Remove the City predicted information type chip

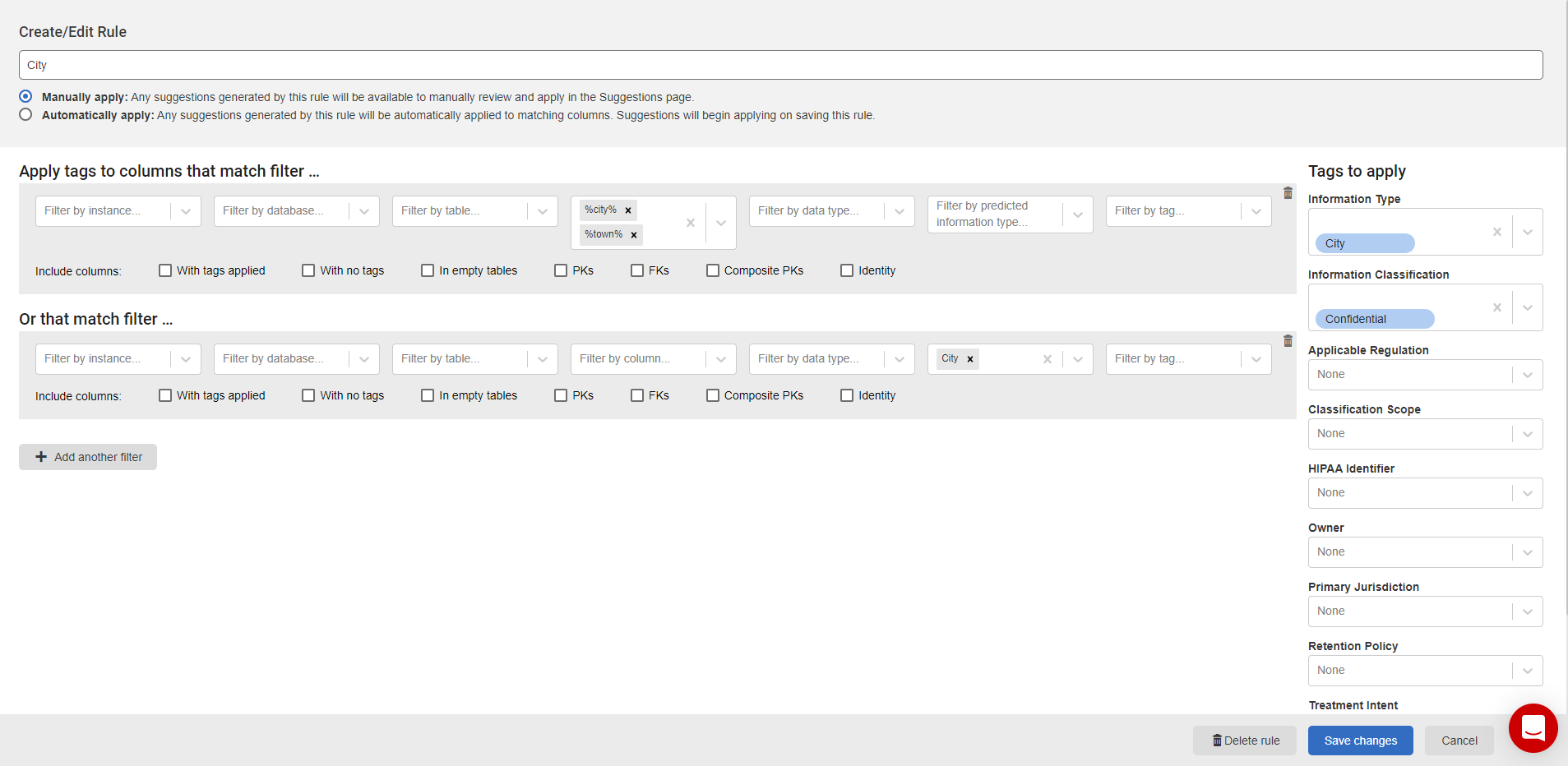[x=970, y=359]
